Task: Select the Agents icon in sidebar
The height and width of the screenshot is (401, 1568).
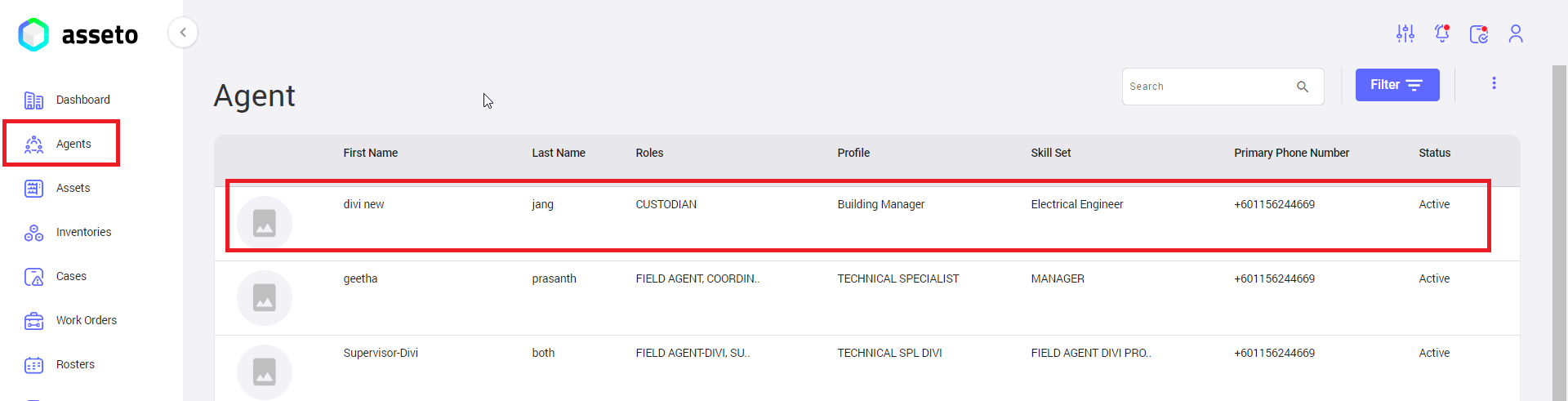Action: click(x=33, y=145)
